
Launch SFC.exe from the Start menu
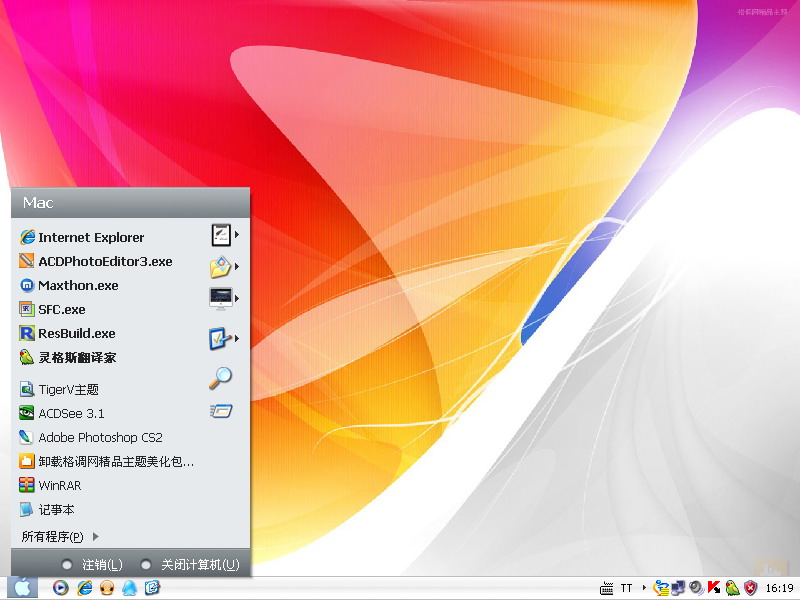[52, 309]
